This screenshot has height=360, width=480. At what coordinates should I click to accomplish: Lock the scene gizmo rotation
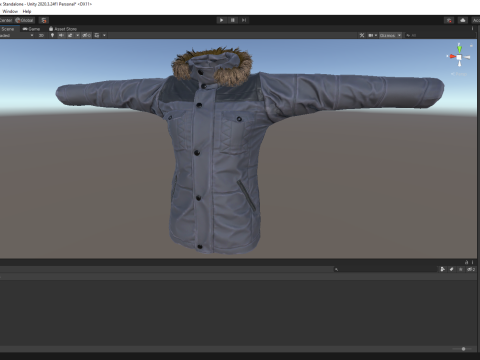pos(471,46)
